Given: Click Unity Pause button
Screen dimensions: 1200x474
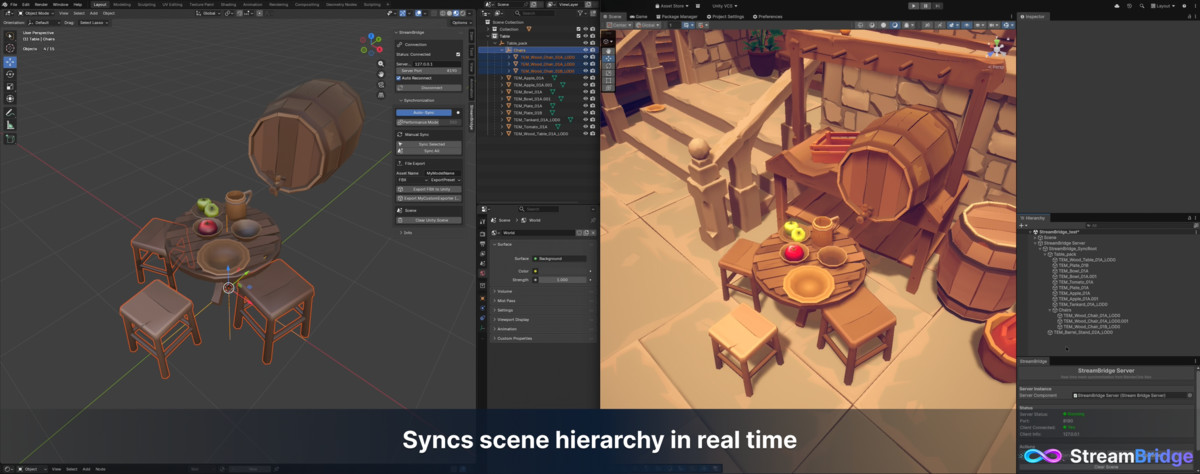Looking at the screenshot, I should pos(927,5).
